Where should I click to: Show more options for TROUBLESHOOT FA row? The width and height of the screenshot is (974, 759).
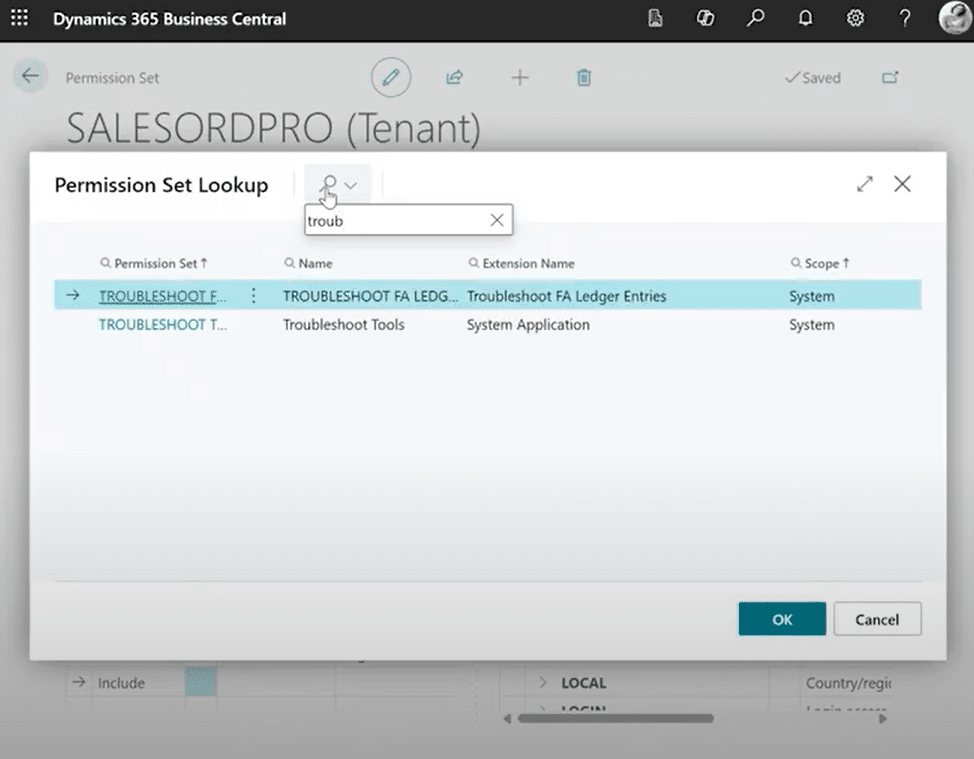[x=253, y=296]
